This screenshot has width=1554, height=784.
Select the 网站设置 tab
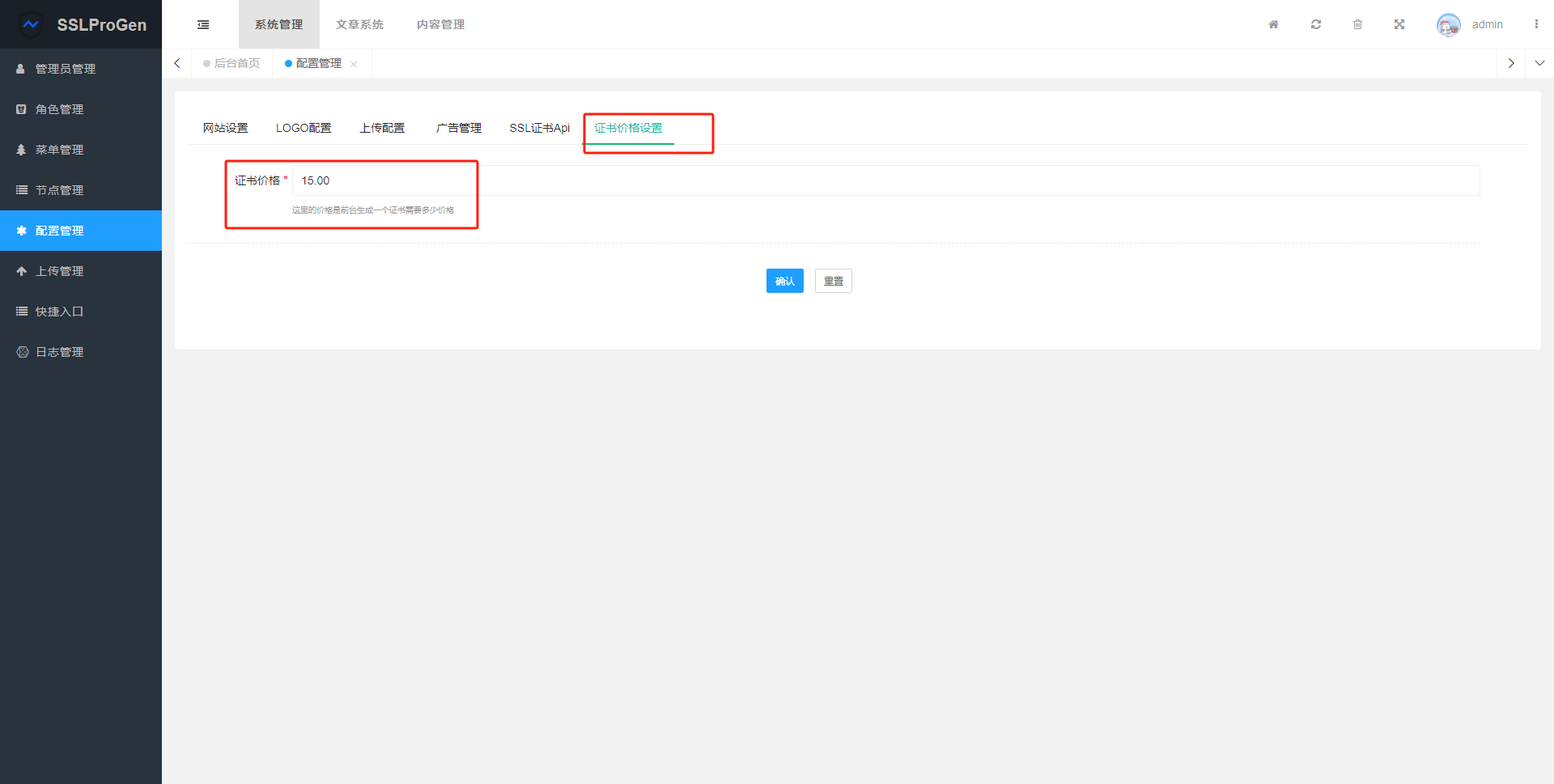tap(225, 128)
